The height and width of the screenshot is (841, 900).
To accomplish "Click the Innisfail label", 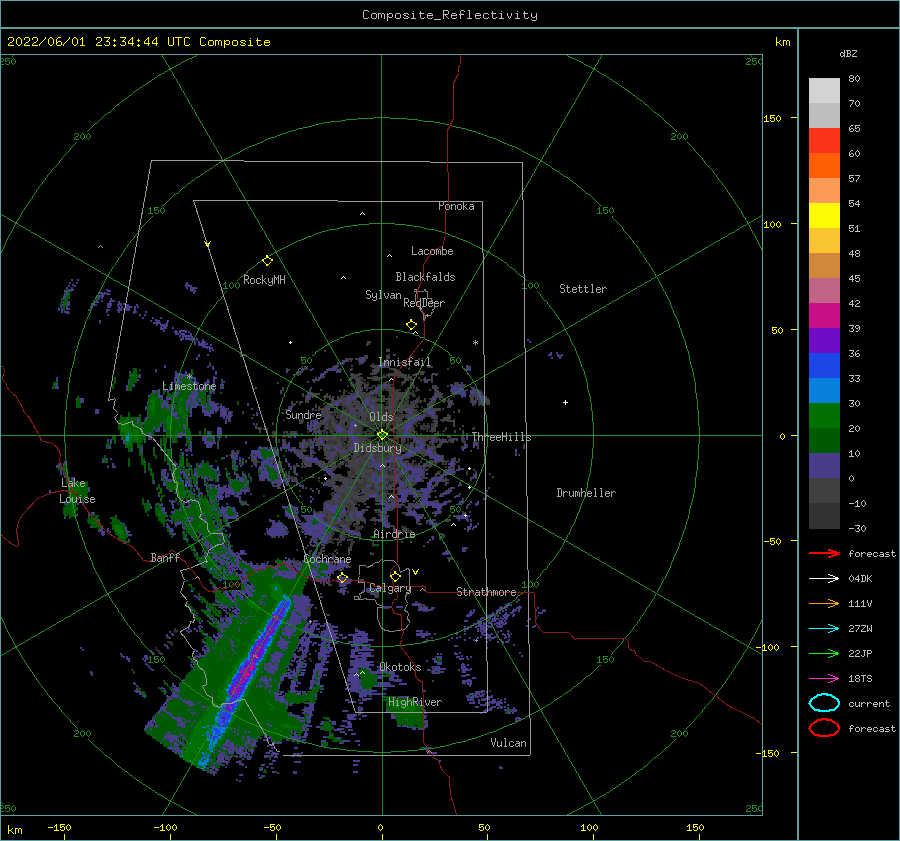I will coord(405,362).
